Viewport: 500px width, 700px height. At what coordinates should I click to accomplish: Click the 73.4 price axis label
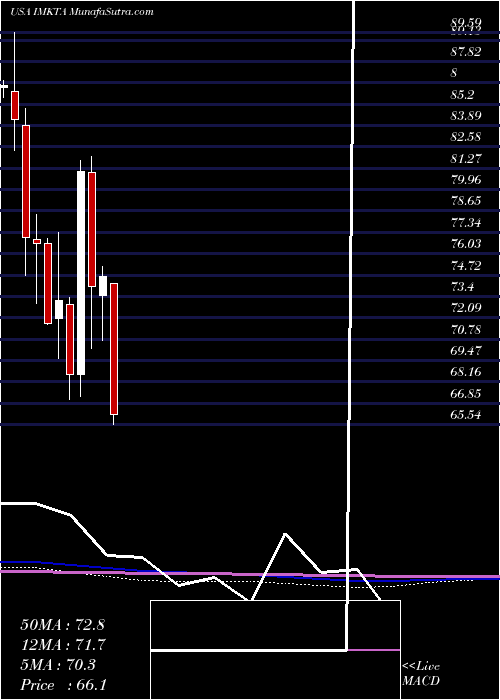(x=462, y=287)
